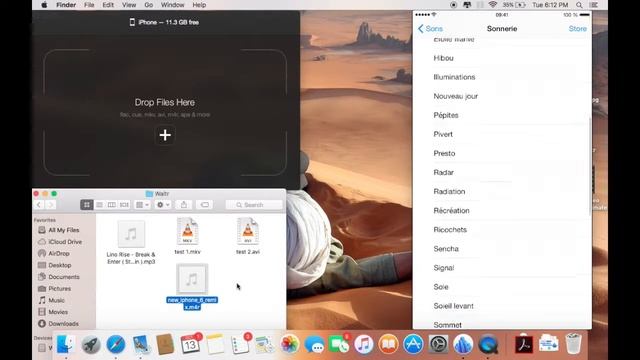Select the new_iphone_6_remix.m4r file

[192, 287]
